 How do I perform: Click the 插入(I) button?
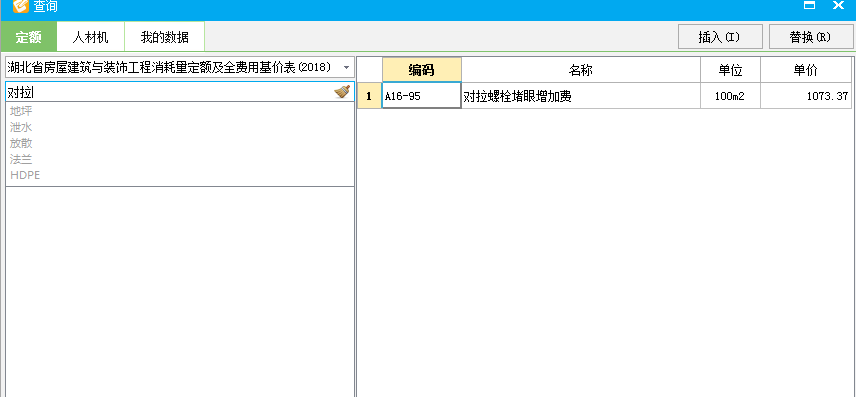click(x=720, y=37)
